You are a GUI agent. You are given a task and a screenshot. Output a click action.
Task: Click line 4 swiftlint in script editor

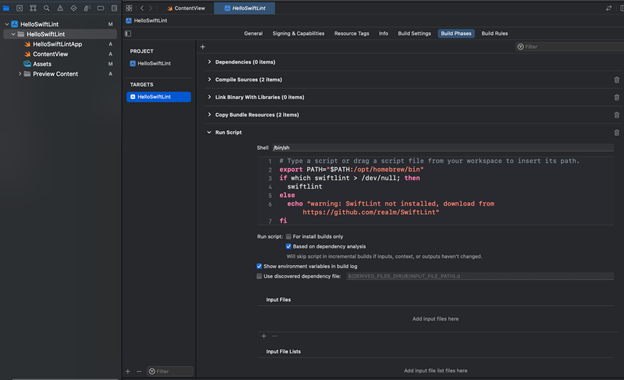pos(305,187)
